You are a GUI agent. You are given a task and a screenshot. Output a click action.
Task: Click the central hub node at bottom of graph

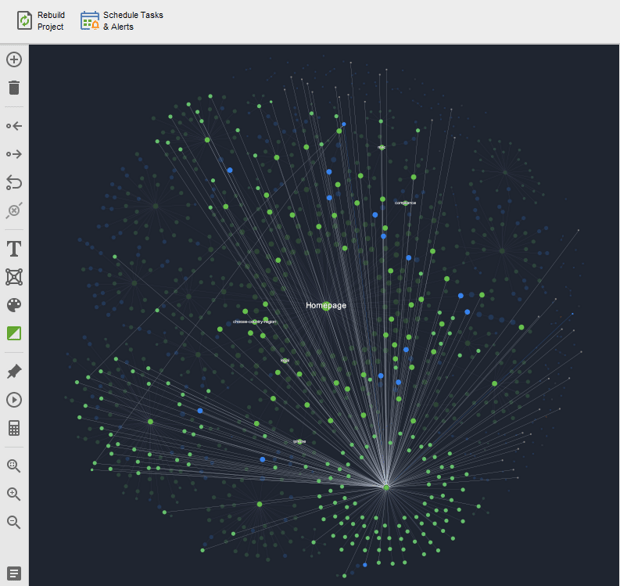click(386, 487)
